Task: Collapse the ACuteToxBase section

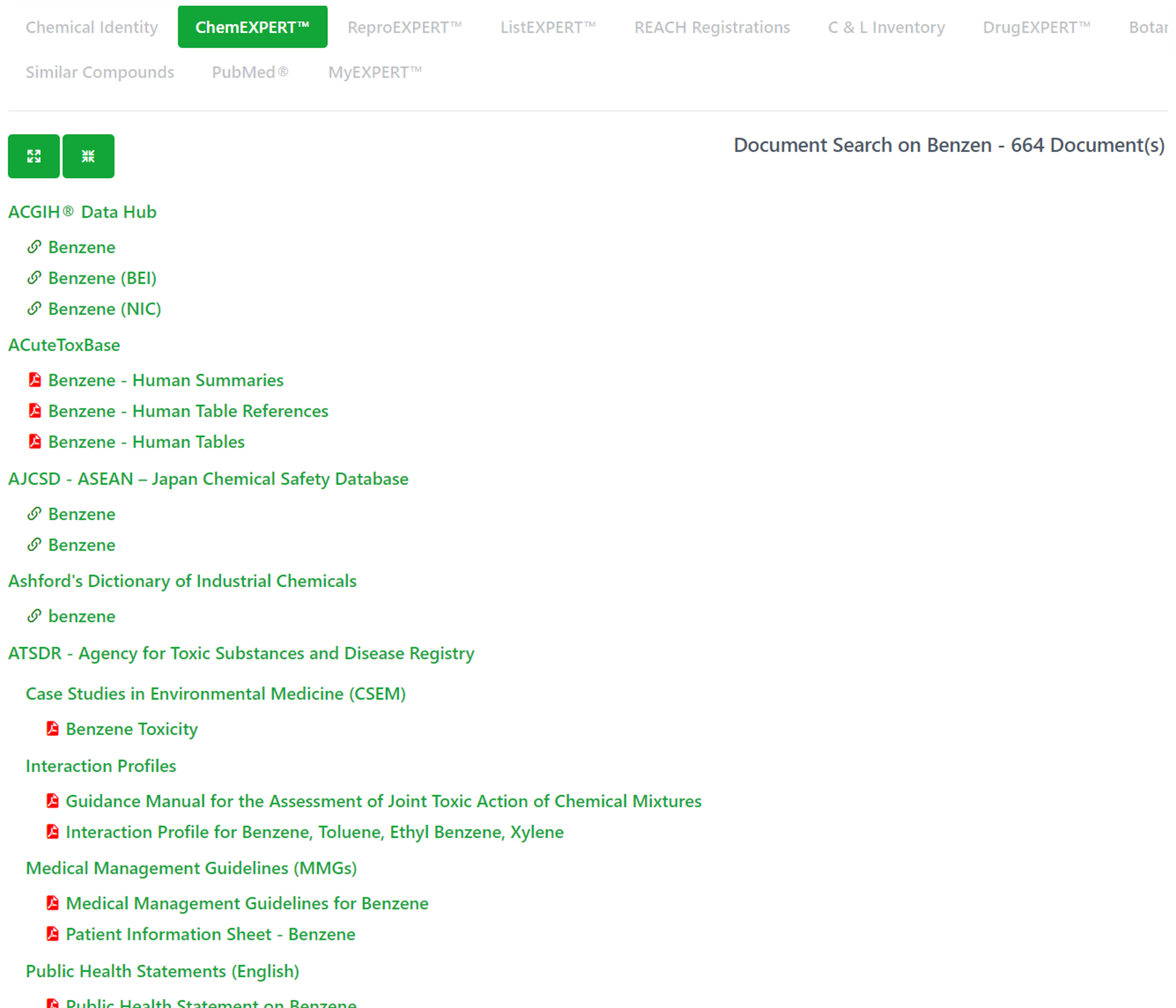Action: pyautogui.click(x=64, y=345)
